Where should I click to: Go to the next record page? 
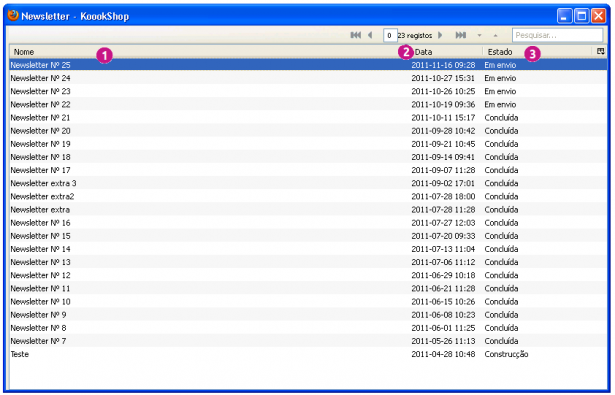pyautogui.click(x=440, y=35)
